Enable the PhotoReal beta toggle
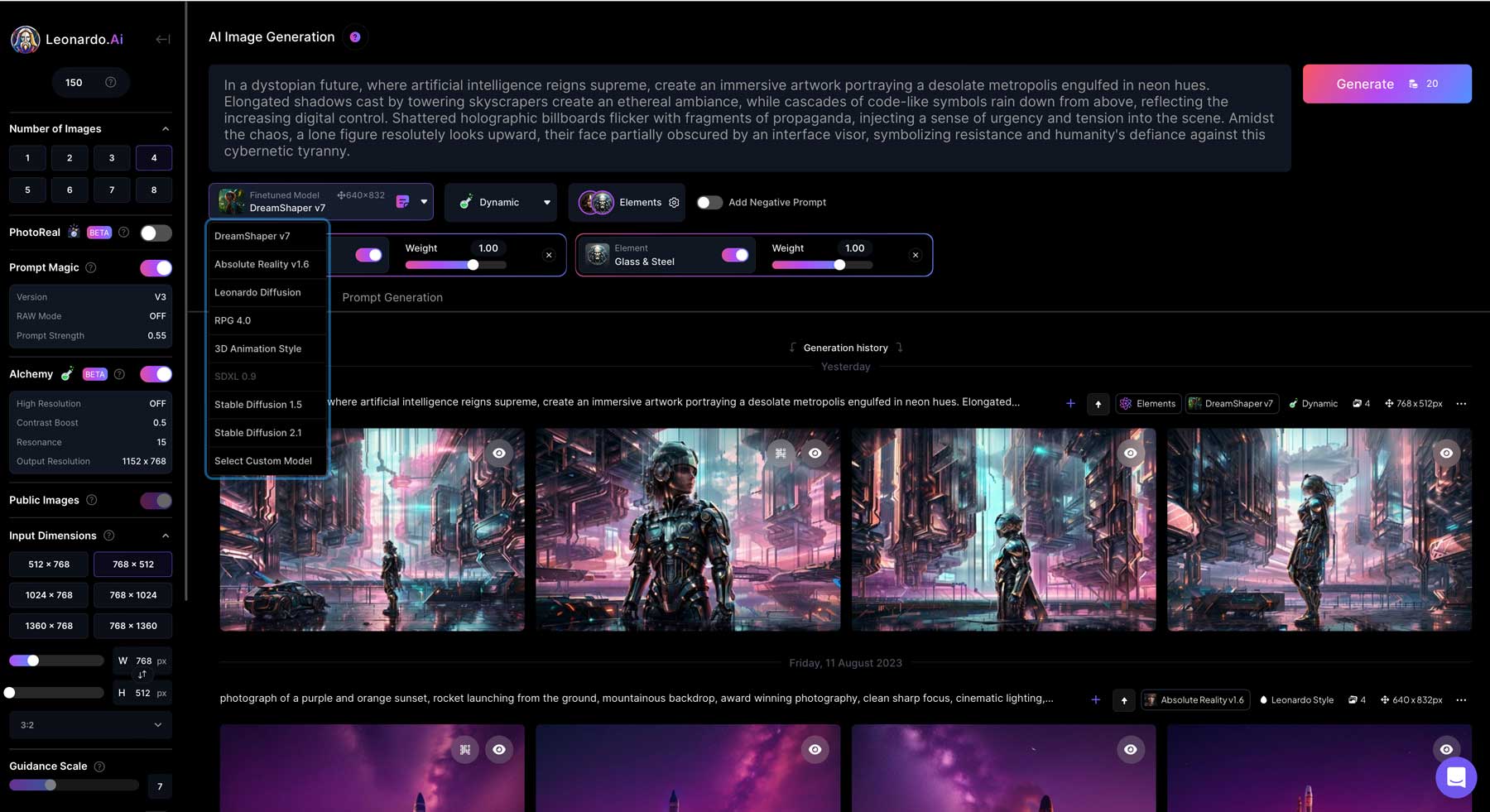 tap(154, 233)
